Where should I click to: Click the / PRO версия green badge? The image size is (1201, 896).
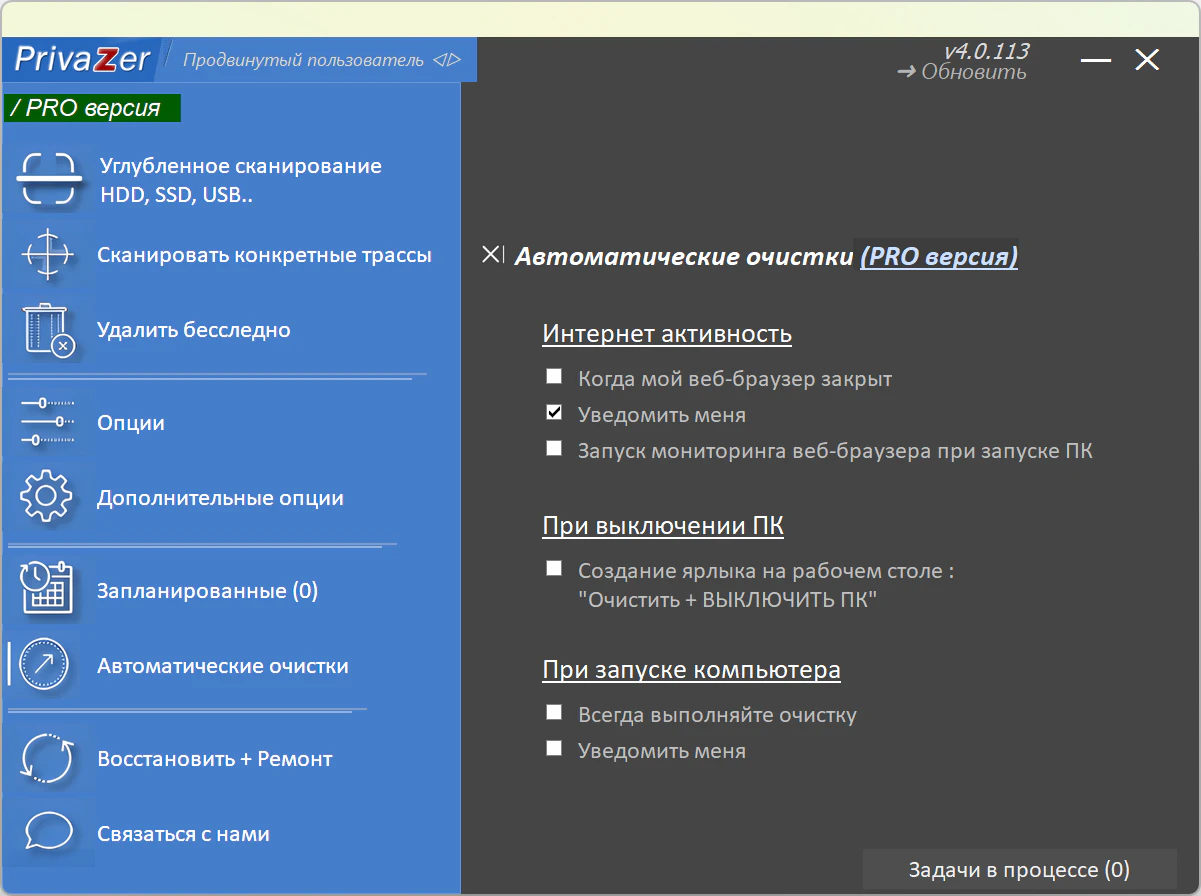point(93,108)
